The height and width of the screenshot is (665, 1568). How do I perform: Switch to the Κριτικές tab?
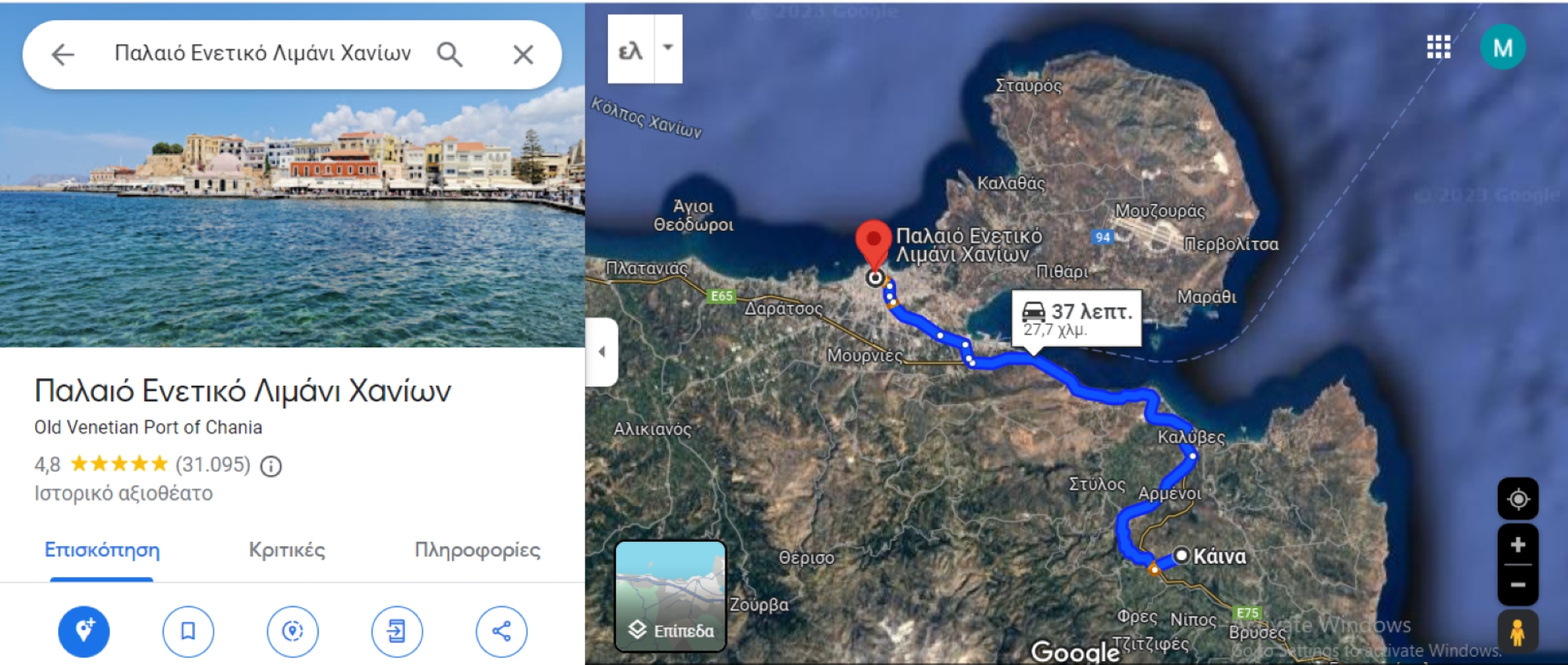(x=287, y=550)
